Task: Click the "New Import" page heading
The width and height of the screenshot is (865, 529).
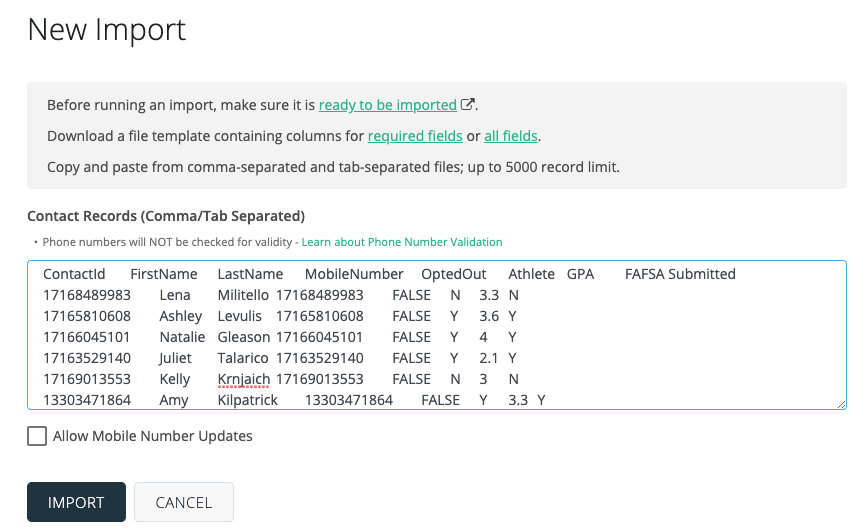Action: point(106,30)
